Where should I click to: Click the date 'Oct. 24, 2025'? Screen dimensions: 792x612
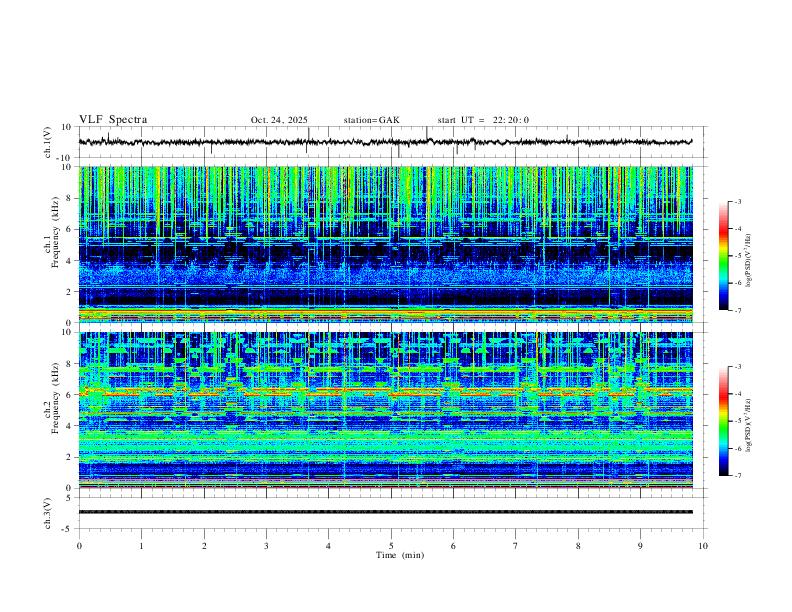tap(279, 120)
